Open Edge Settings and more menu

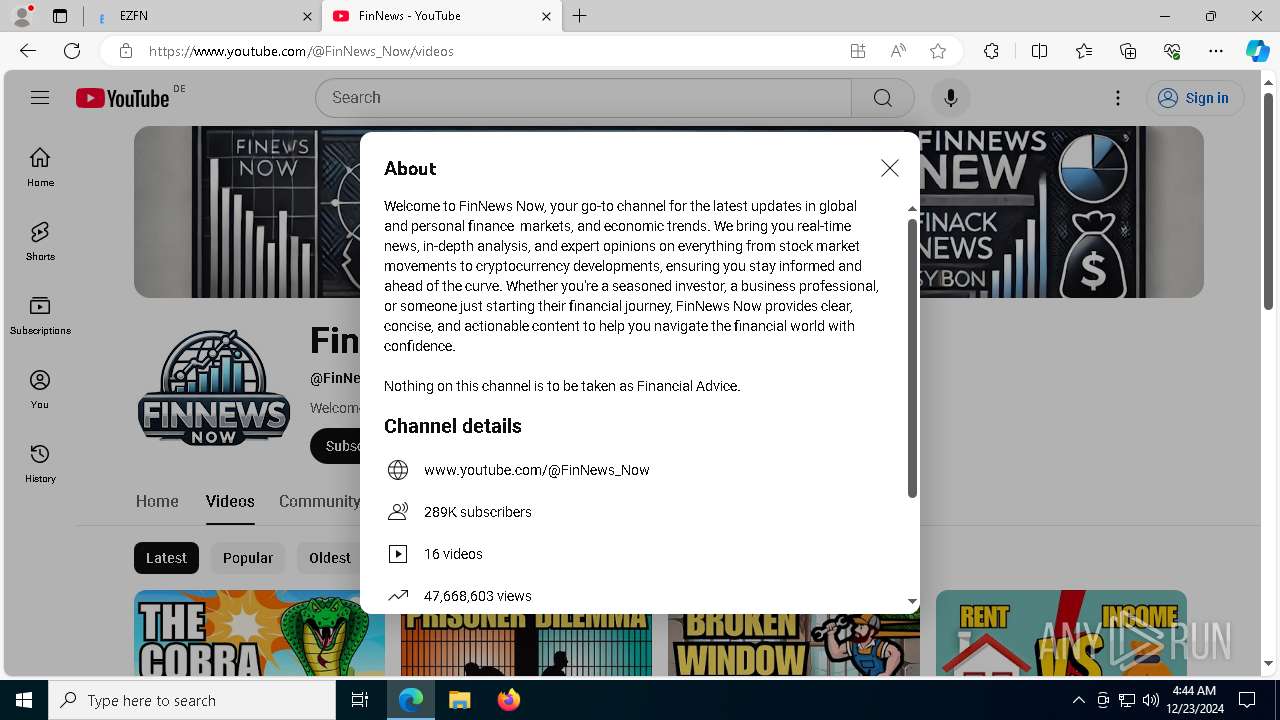click(x=1216, y=51)
